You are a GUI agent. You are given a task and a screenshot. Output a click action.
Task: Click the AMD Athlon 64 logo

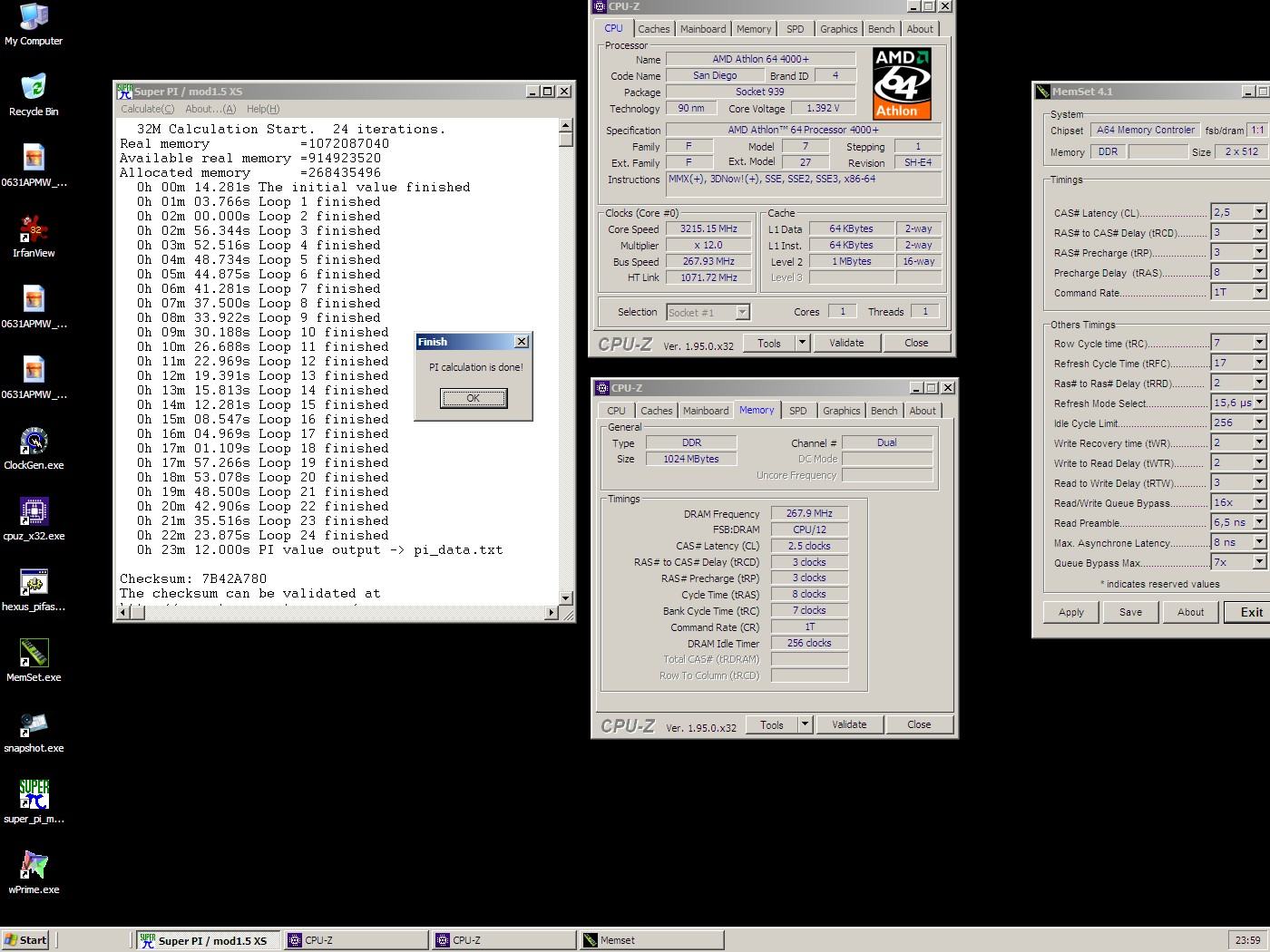coord(902,83)
